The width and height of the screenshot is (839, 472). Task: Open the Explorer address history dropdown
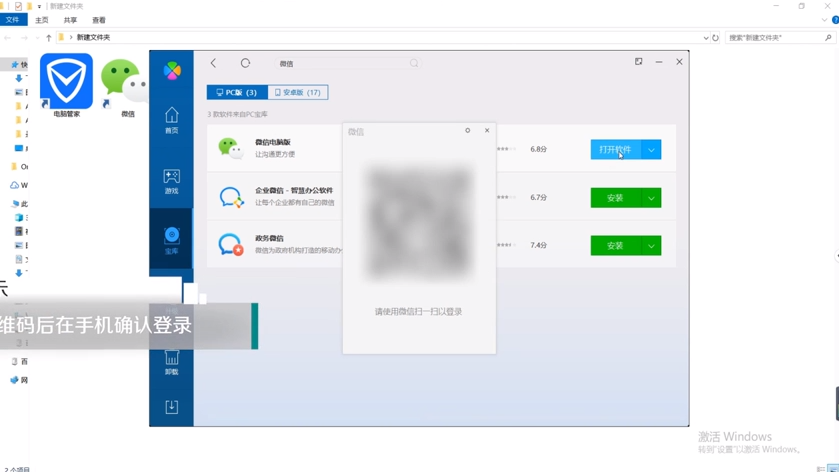click(706, 37)
